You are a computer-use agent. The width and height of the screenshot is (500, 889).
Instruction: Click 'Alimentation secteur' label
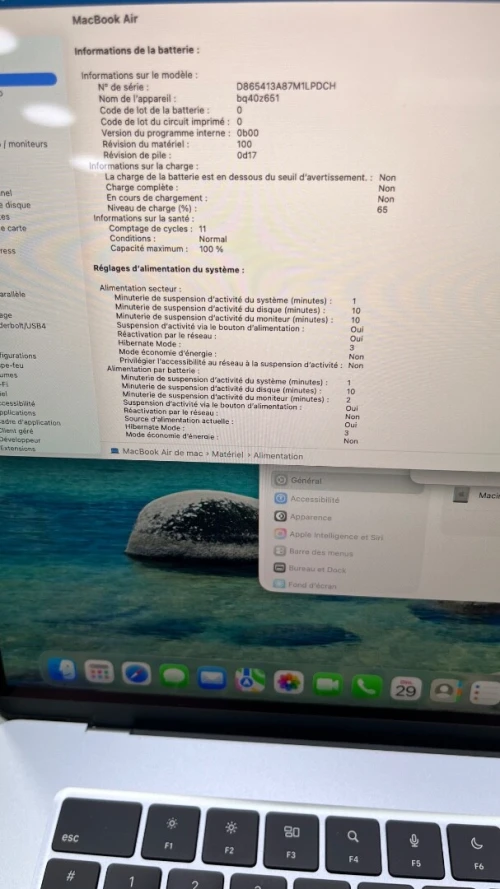point(141,289)
